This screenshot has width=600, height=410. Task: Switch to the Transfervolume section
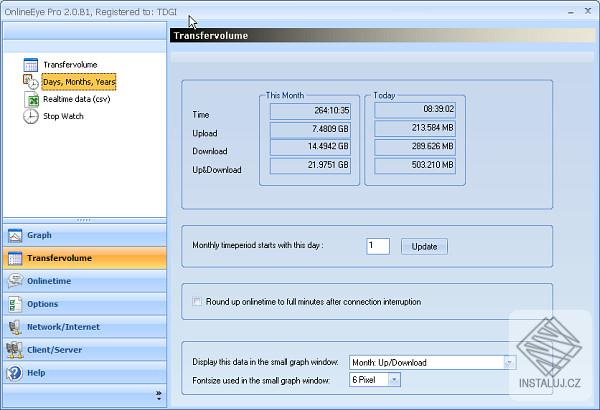[x=85, y=258]
